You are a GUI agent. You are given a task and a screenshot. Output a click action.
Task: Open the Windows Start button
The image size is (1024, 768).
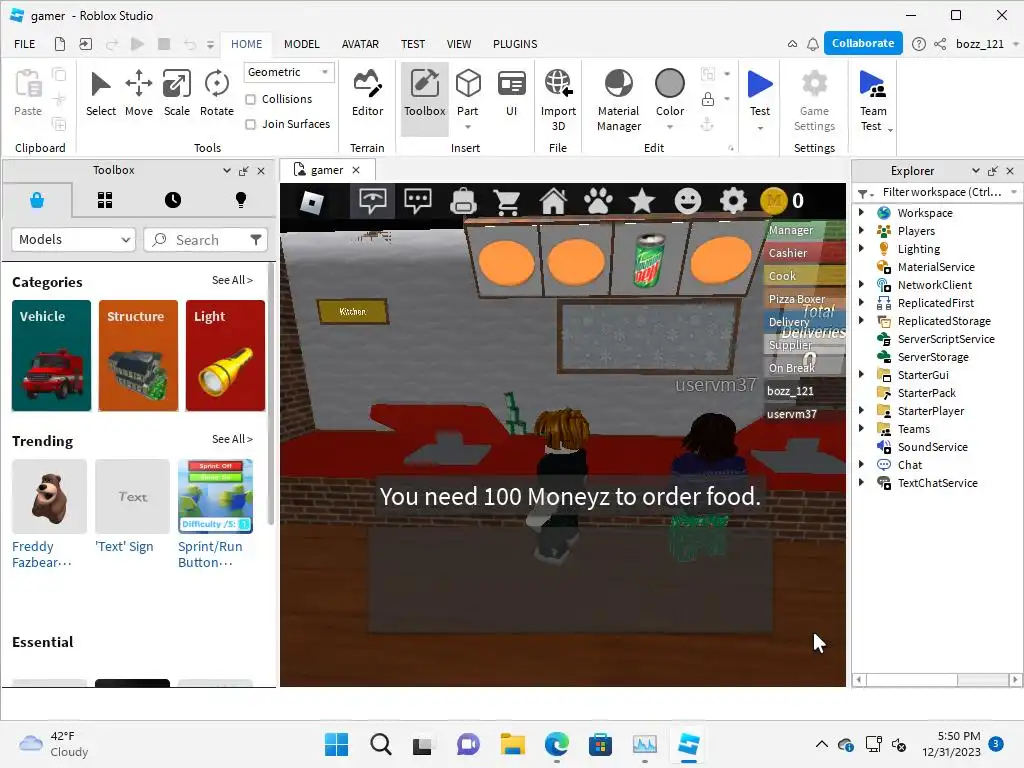tap(336, 744)
